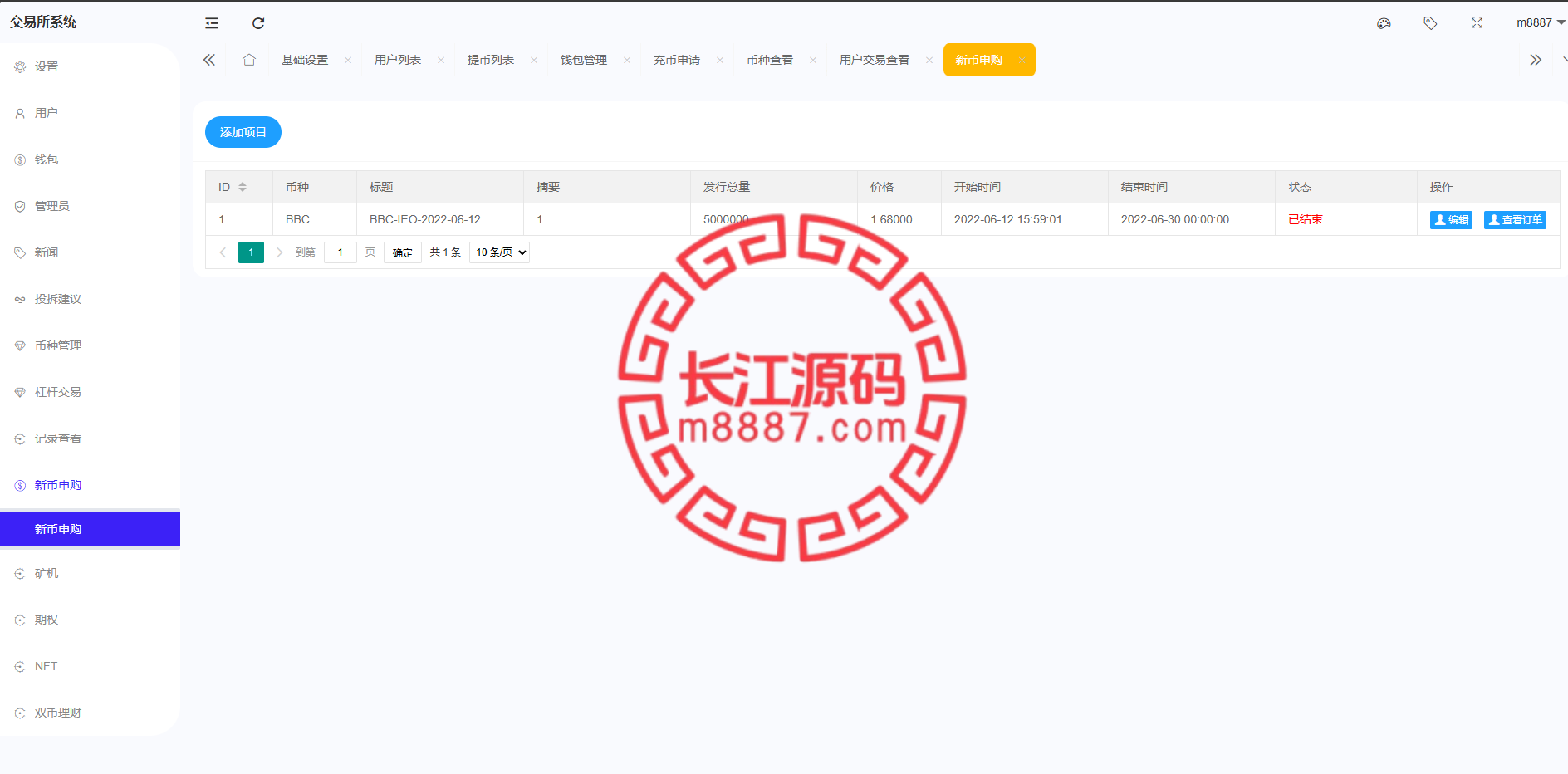Go to the home tab icon

pyautogui.click(x=248, y=60)
